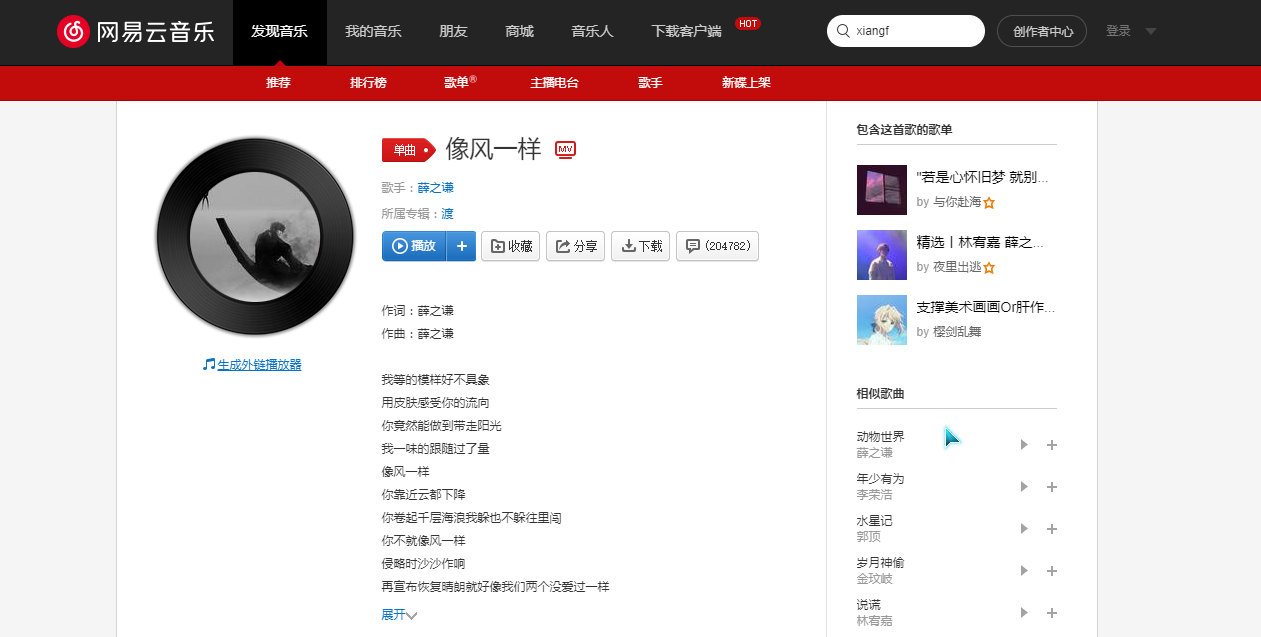Select 新碟上架 in the sub-navigation

746,83
